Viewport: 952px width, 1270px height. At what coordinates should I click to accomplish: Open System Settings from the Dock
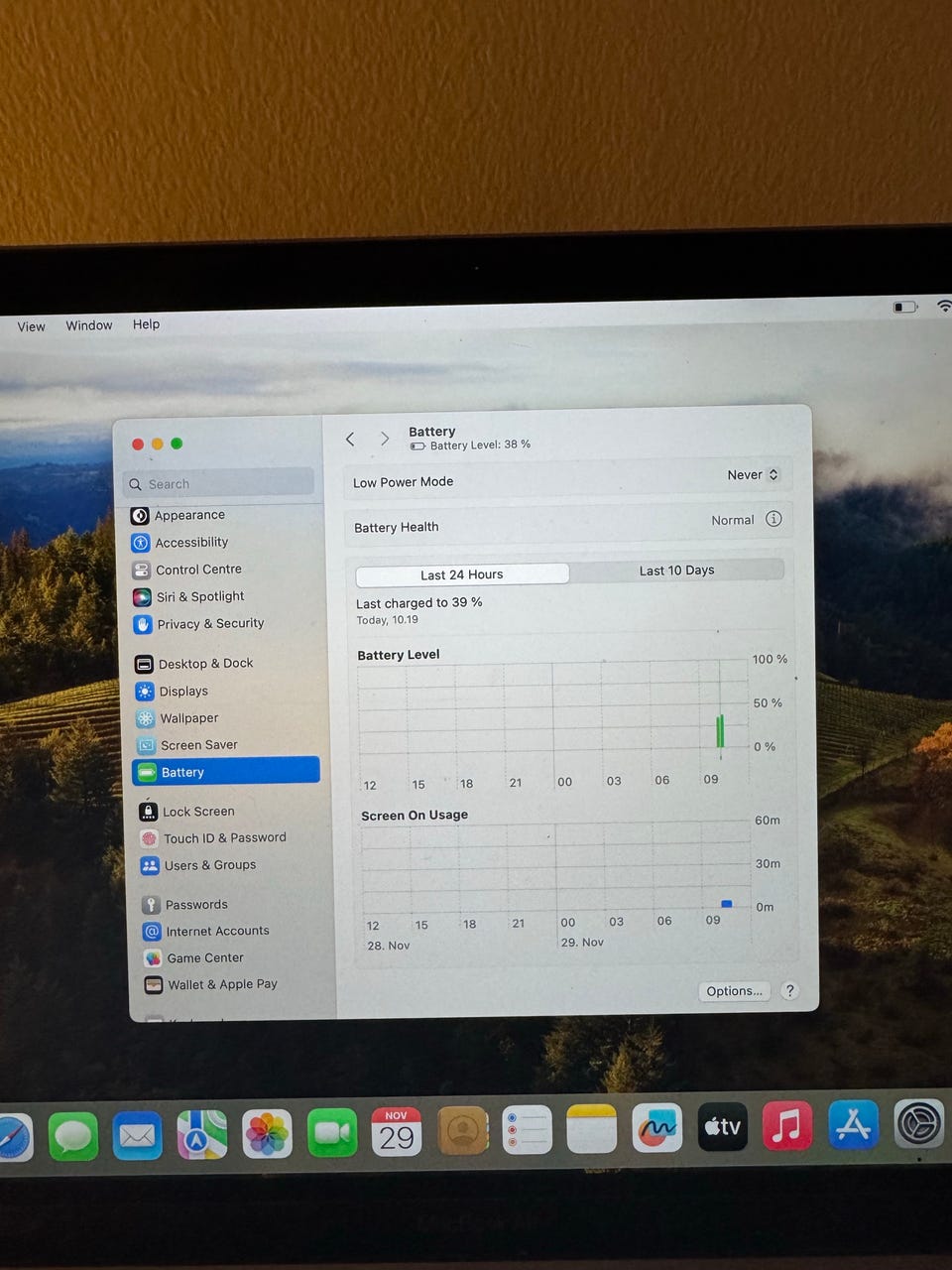click(x=919, y=1124)
